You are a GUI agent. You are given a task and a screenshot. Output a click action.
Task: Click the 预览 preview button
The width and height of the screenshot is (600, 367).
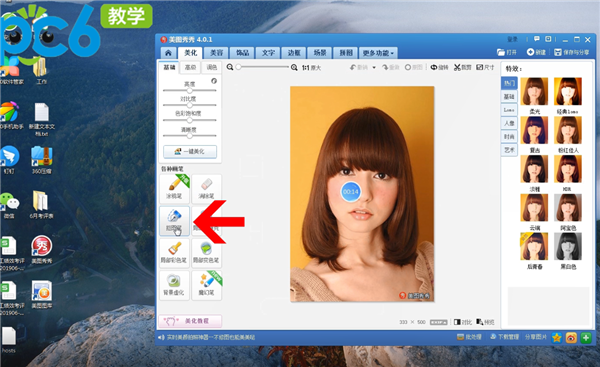pyautogui.click(x=486, y=322)
